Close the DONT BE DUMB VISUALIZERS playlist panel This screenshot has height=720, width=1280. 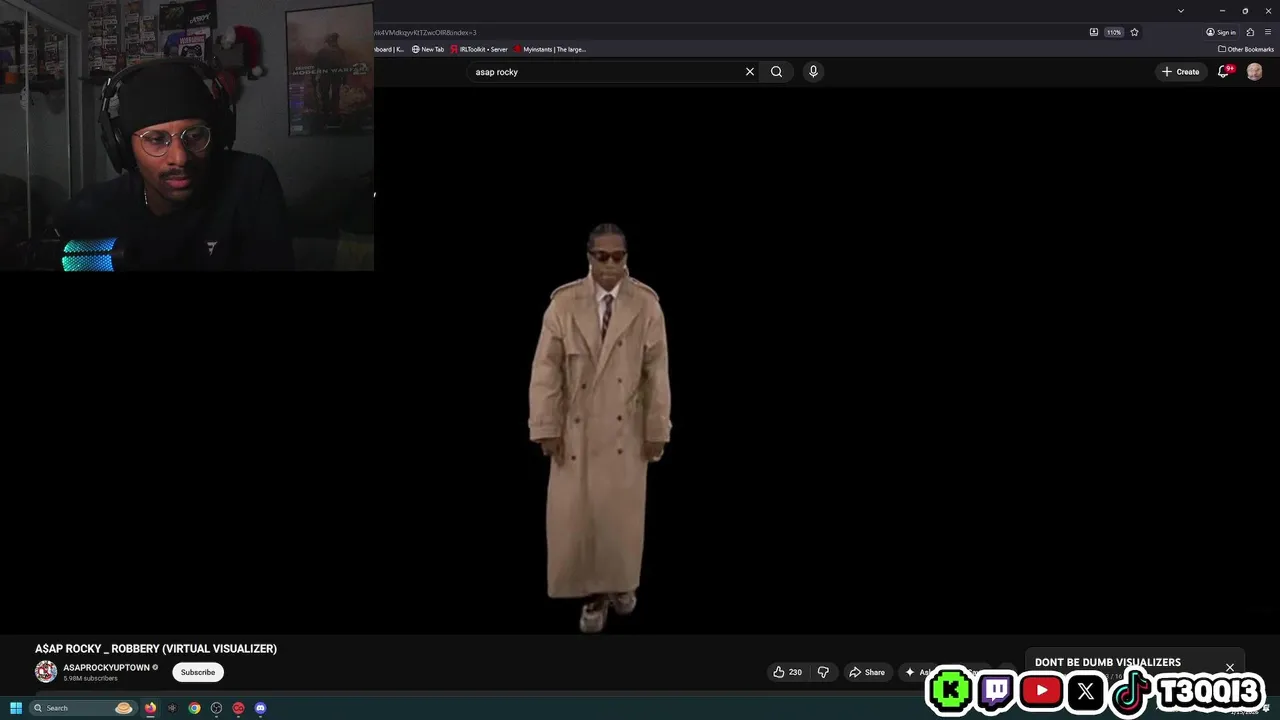(x=1230, y=667)
